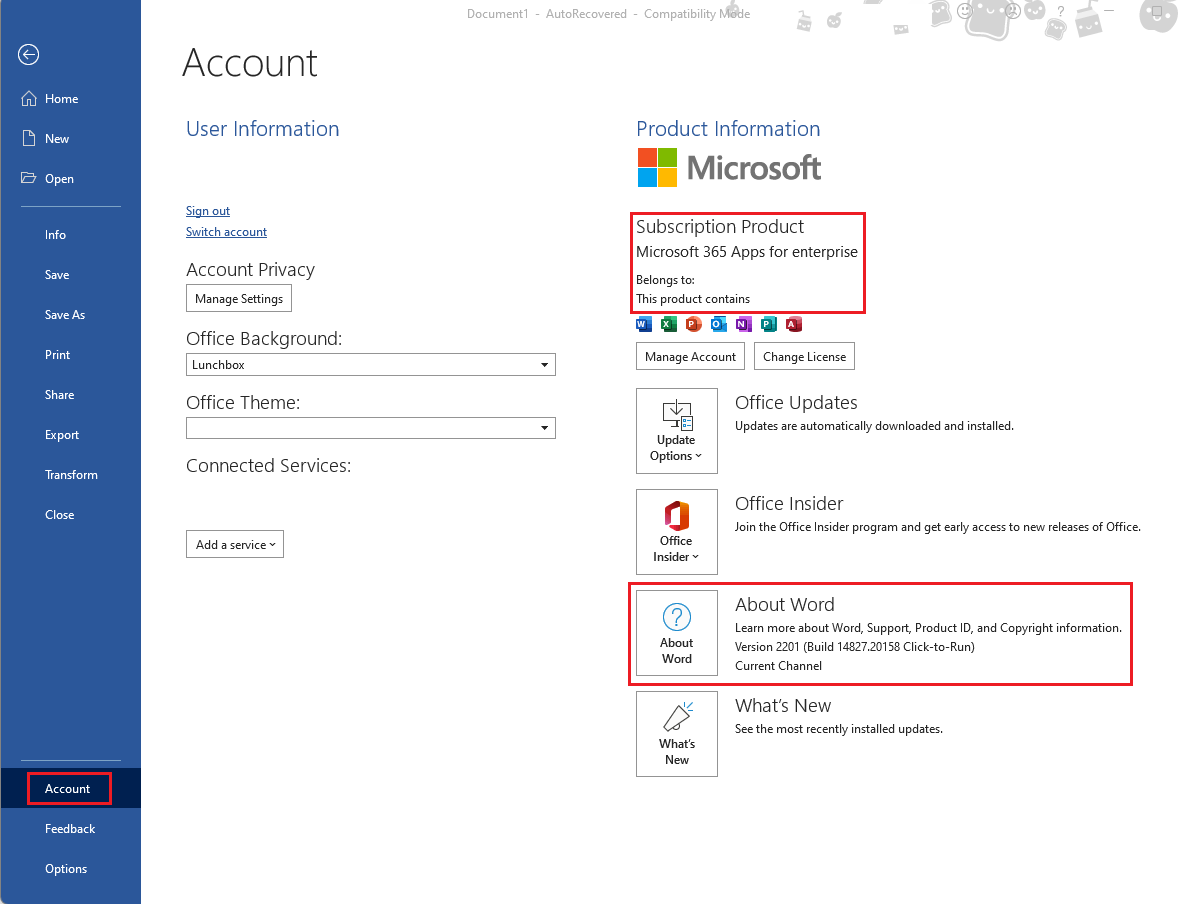This screenshot has height=904, width=1194.
Task: Click the PowerPoint app icon
Action: click(x=694, y=324)
